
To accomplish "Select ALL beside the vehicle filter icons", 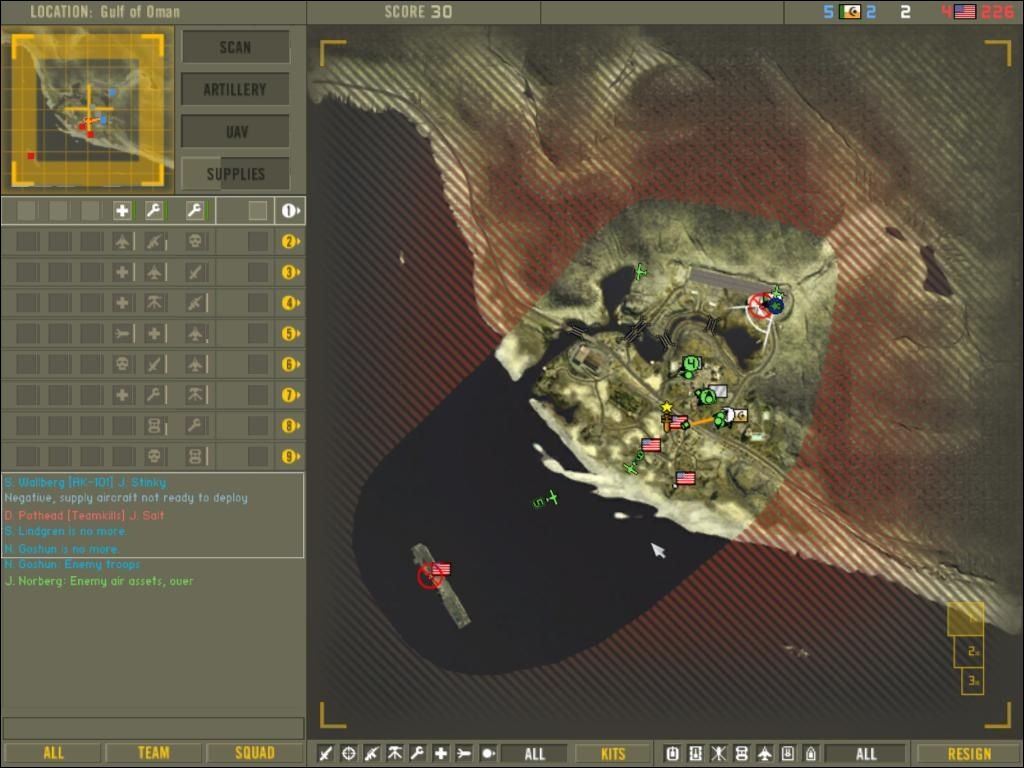I will [x=866, y=754].
